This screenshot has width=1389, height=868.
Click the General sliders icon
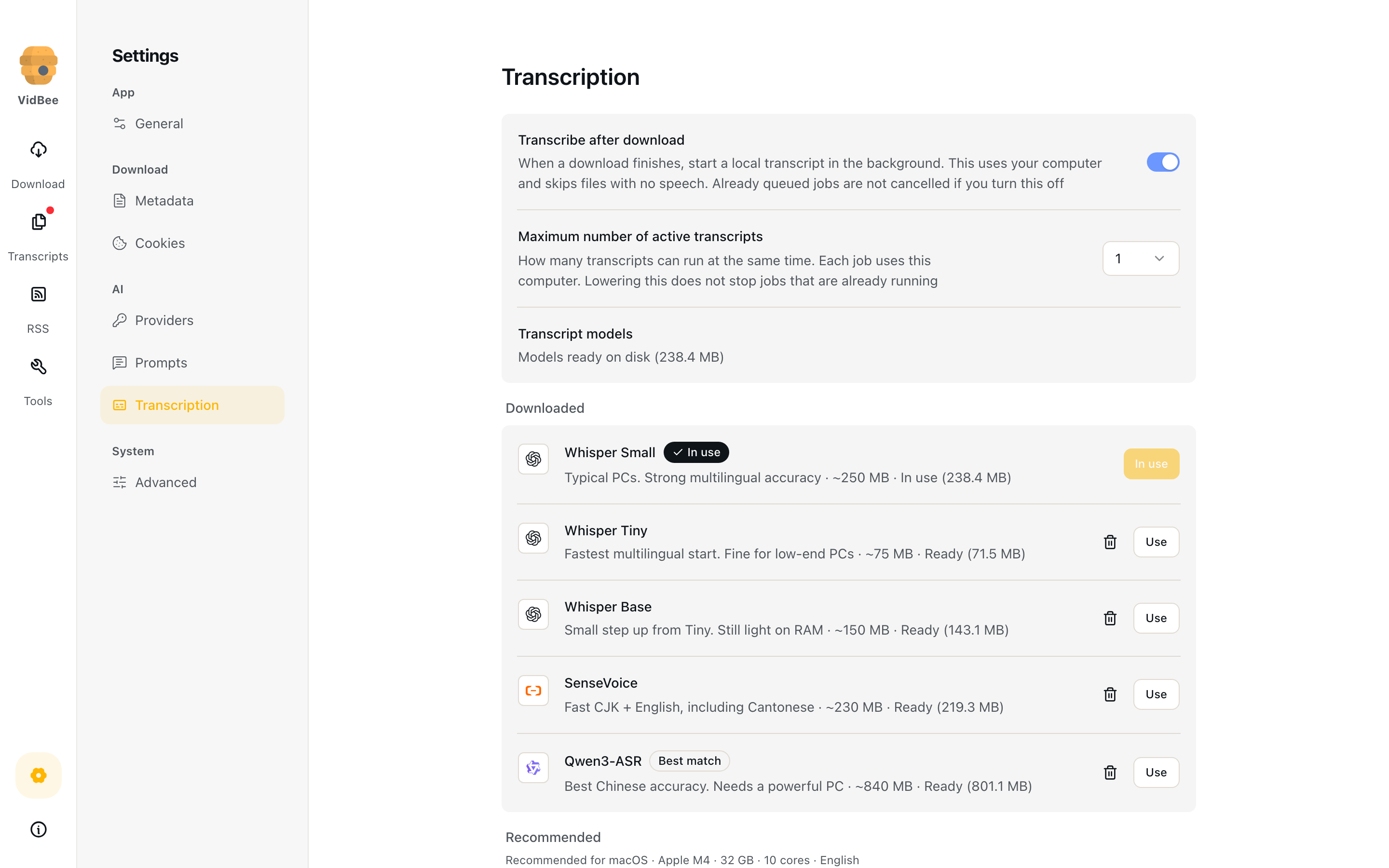120,123
